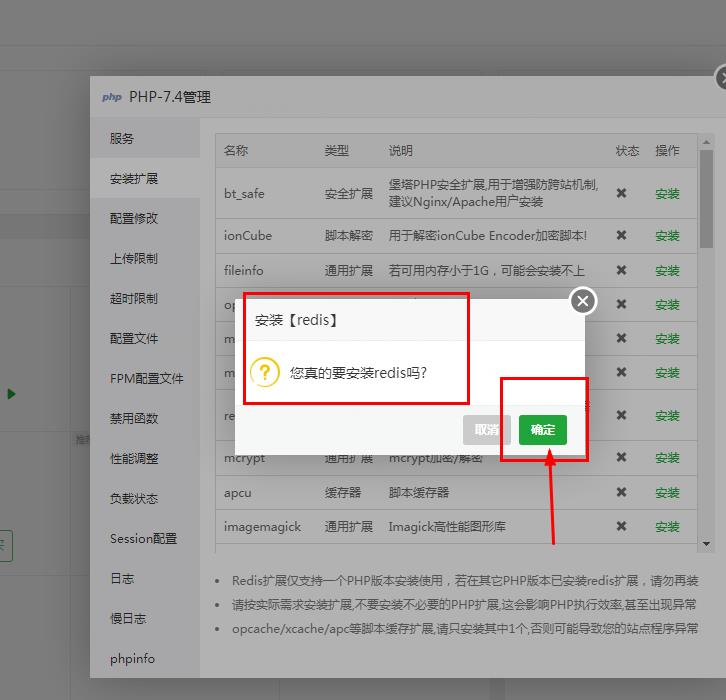Click the green play arrow on left edge
Viewport: 726px width, 700px height.
pyautogui.click(x=12, y=394)
